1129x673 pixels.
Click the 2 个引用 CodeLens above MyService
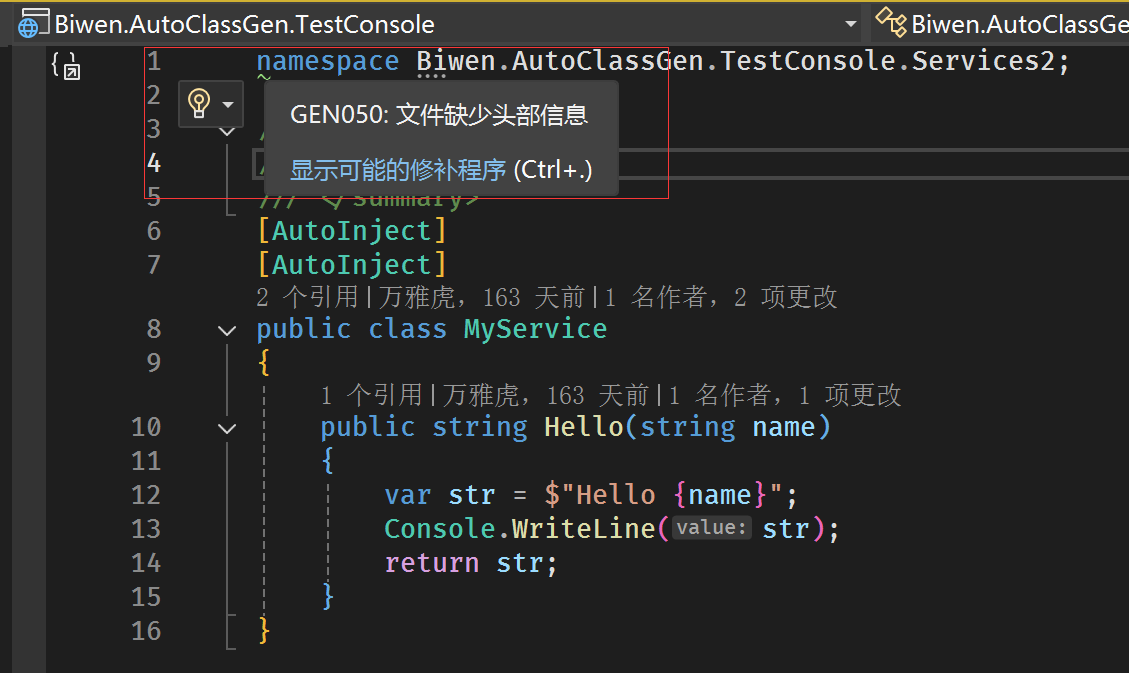click(x=307, y=297)
